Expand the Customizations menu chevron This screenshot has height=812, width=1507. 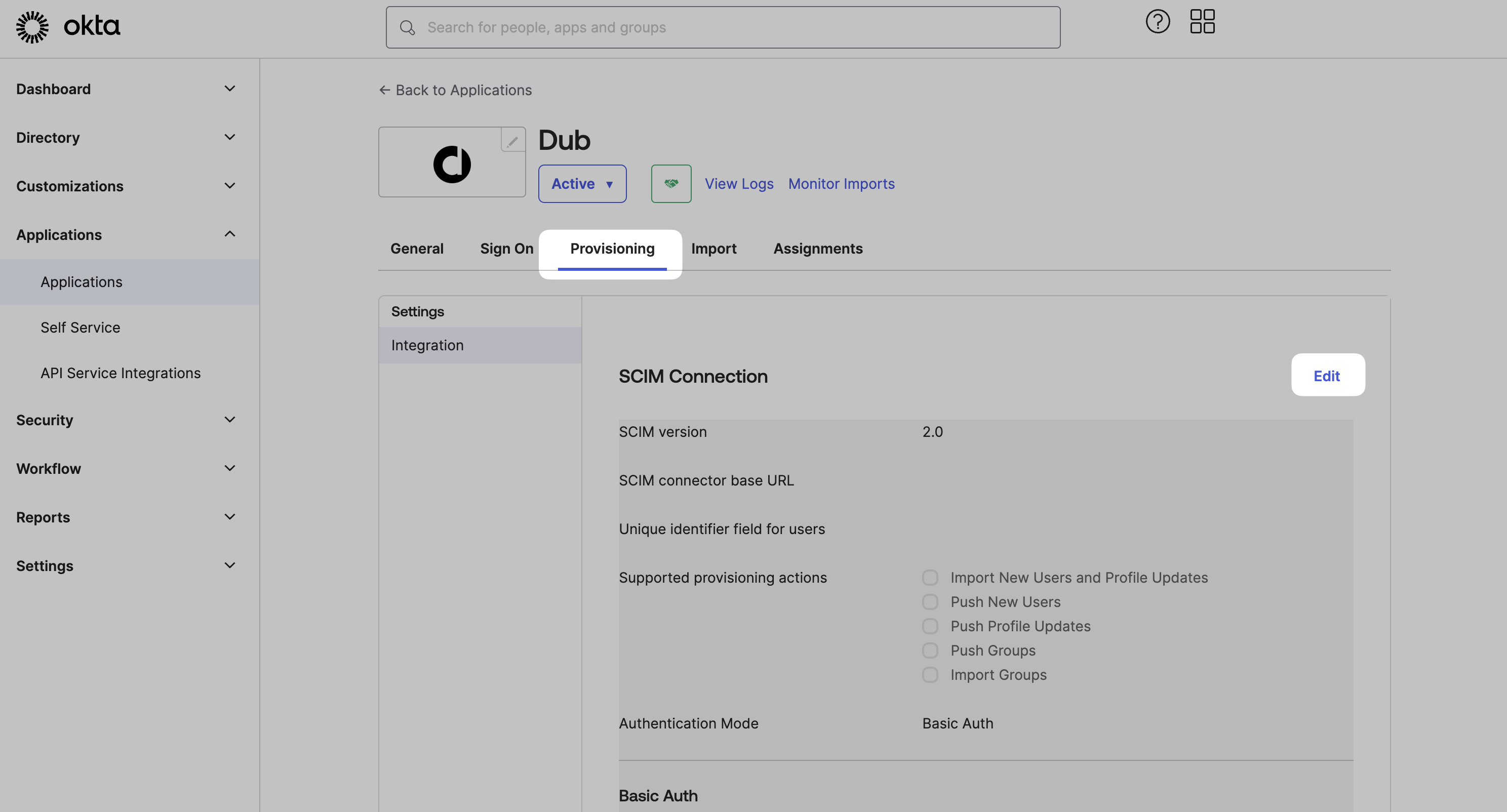pos(230,185)
